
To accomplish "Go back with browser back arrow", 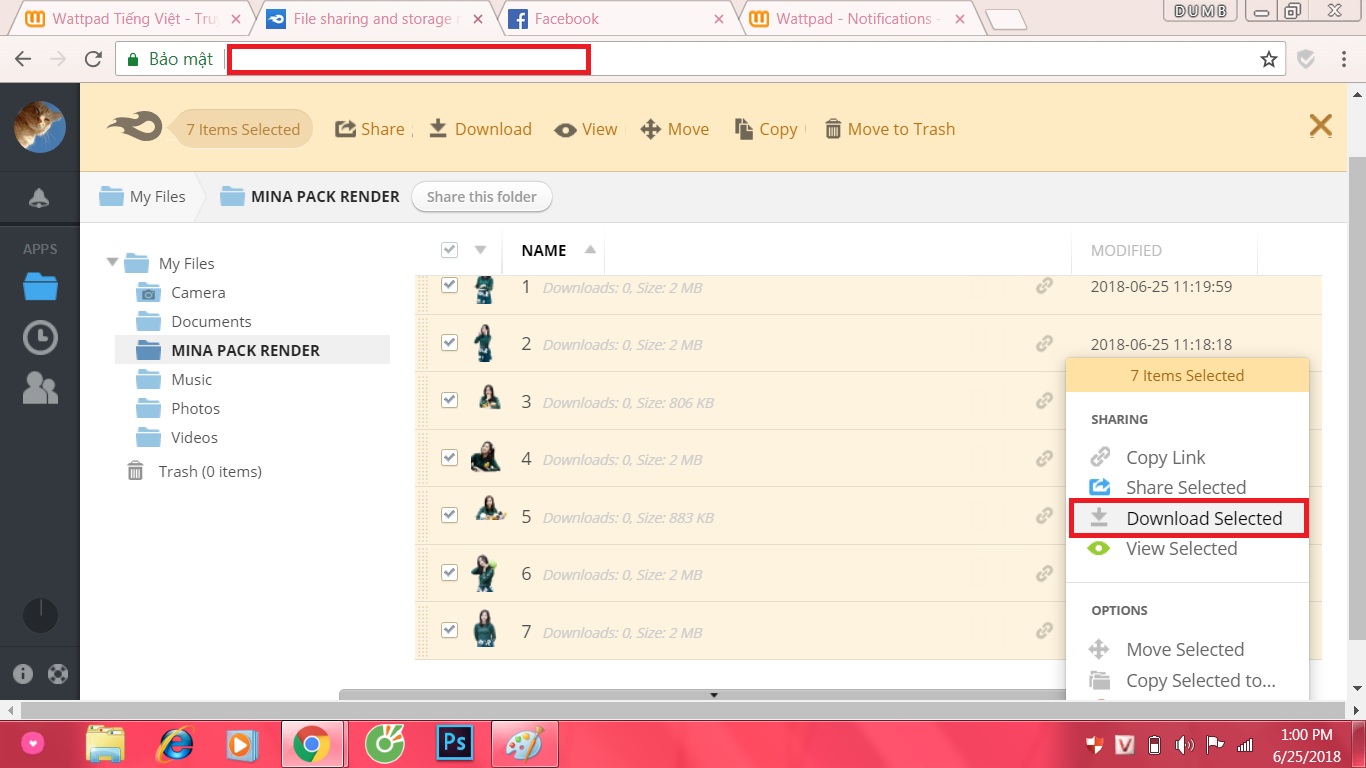I will (x=23, y=59).
